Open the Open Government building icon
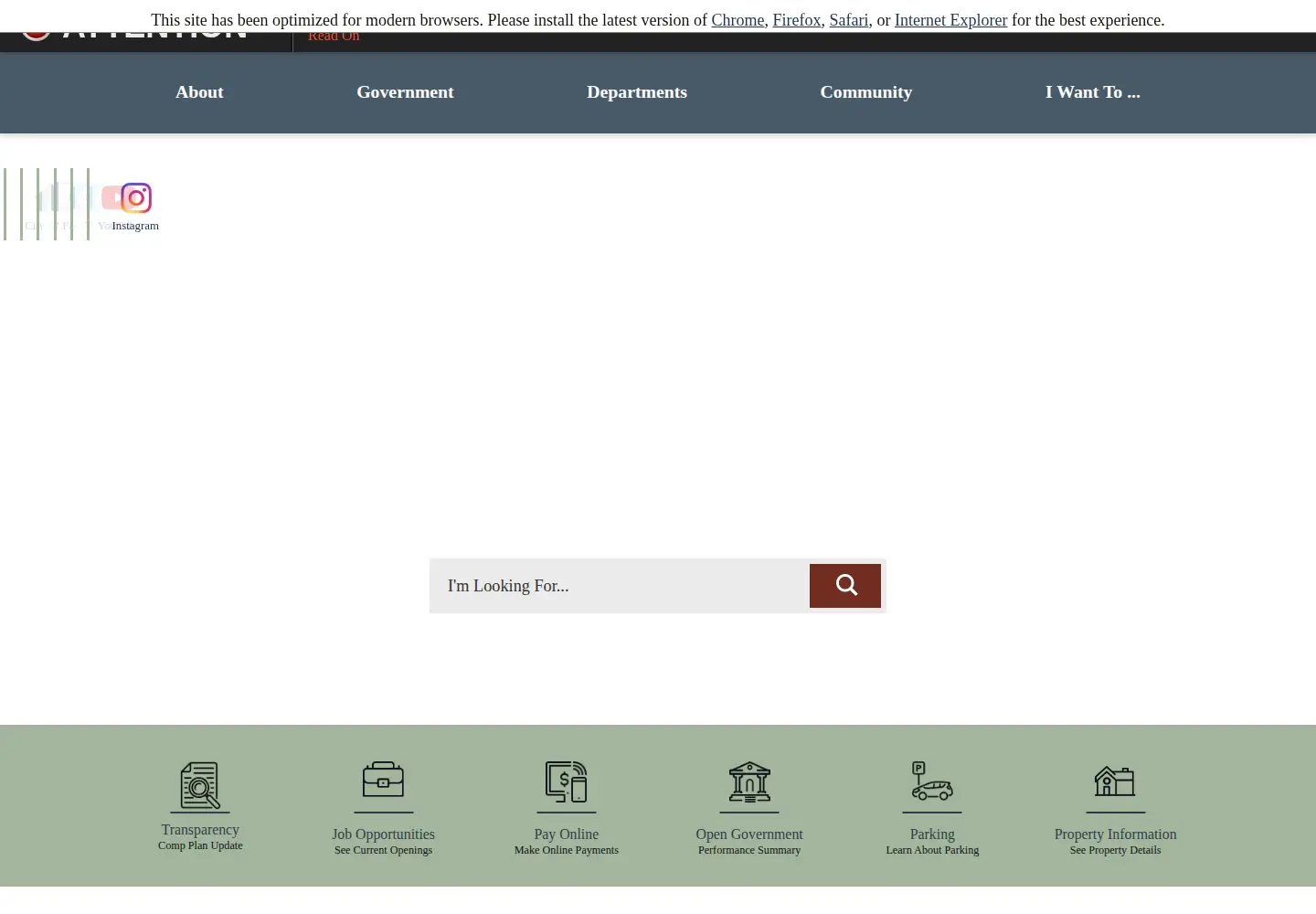This screenshot has width=1316, height=914. tap(749, 782)
